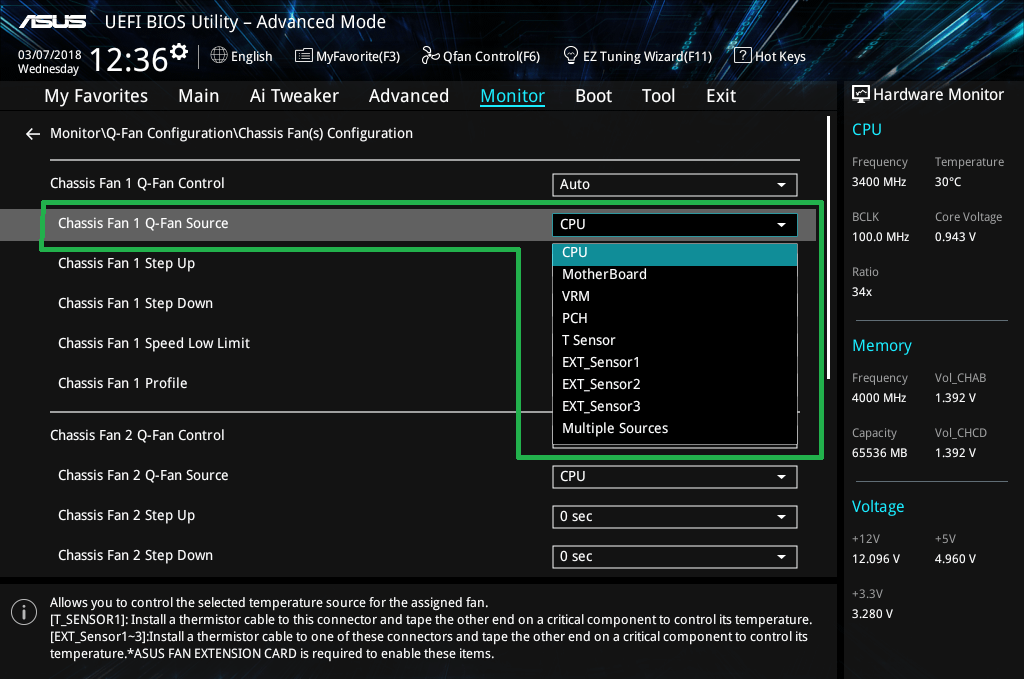Image resolution: width=1024 pixels, height=679 pixels.
Task: Click +3.3V reading 3.280 V
Action: tap(872, 614)
